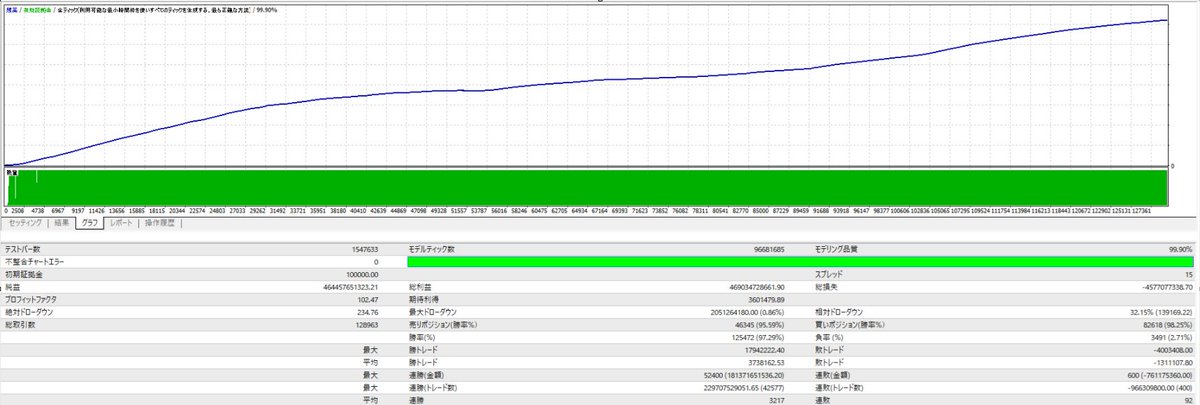Click the modeling quality value 99.90% in table

point(1181,249)
